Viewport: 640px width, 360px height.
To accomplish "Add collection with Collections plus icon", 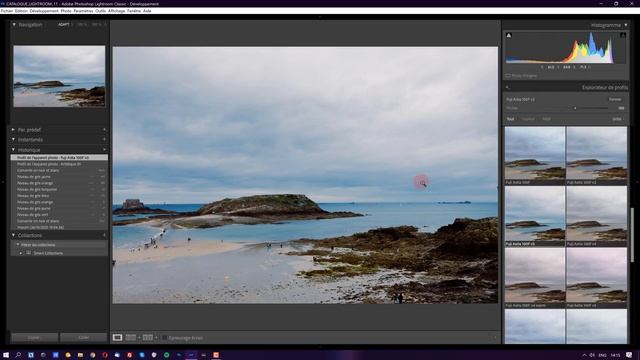I will tap(104, 236).
